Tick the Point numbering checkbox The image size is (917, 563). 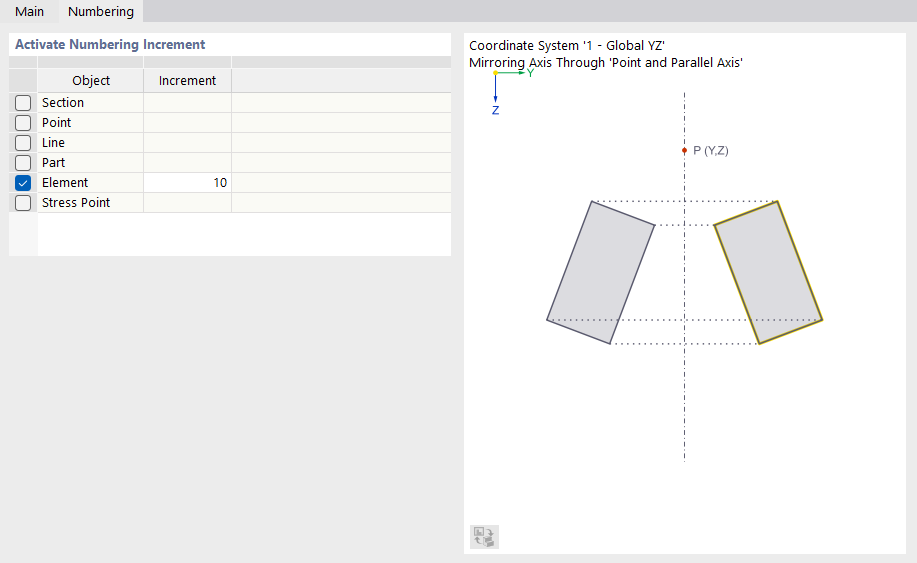pos(23,123)
